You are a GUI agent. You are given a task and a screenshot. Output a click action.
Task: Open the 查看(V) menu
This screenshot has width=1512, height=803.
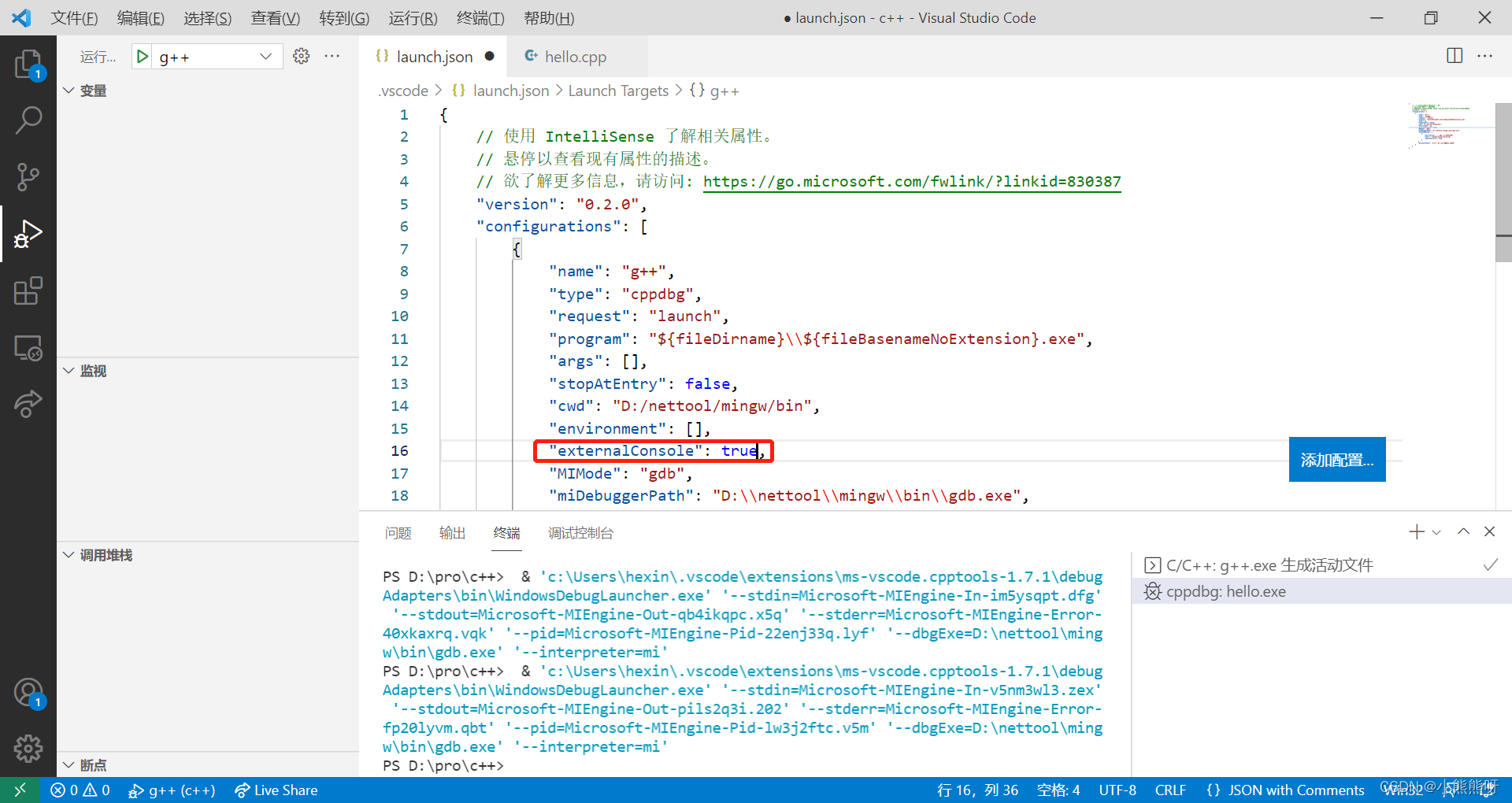click(x=276, y=18)
